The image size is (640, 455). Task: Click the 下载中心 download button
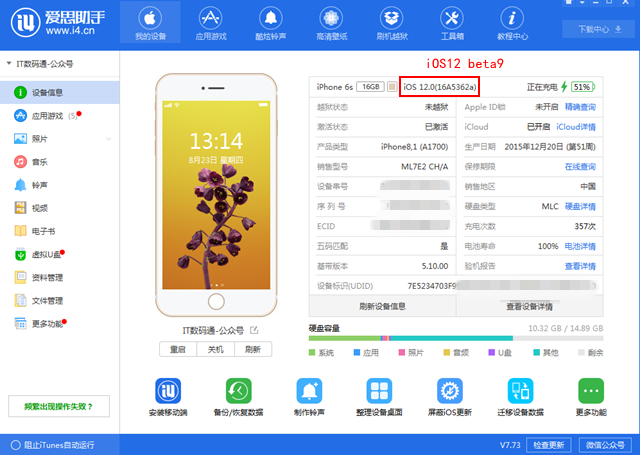pyautogui.click(x=599, y=29)
